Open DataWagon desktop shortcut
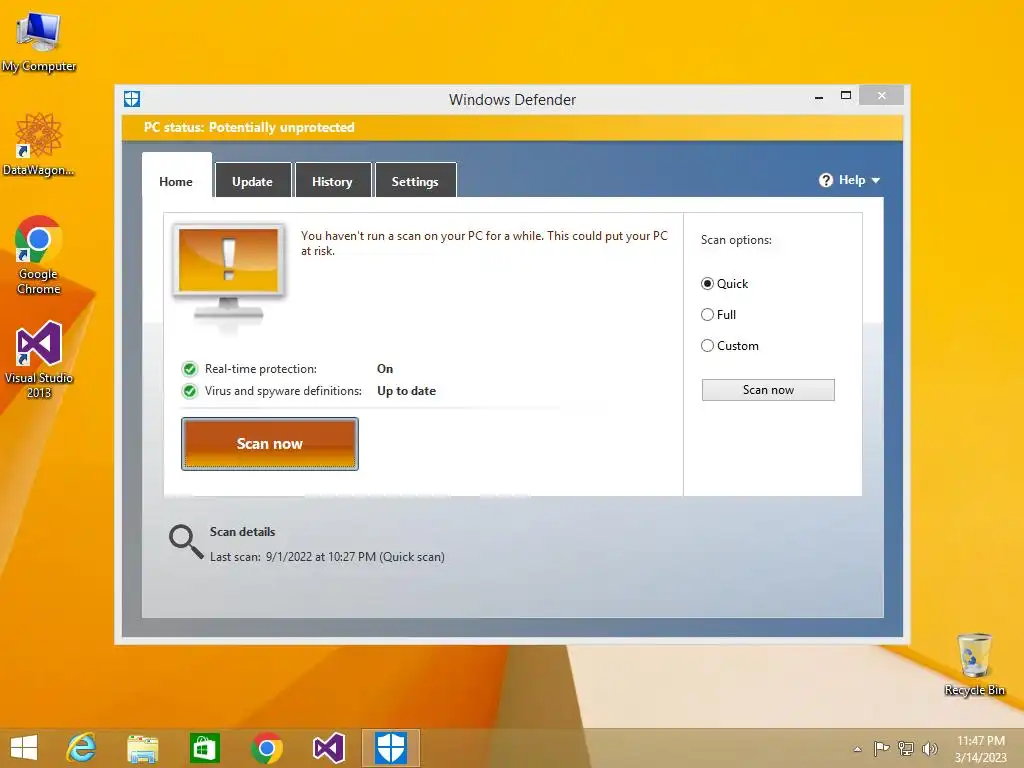 39,144
